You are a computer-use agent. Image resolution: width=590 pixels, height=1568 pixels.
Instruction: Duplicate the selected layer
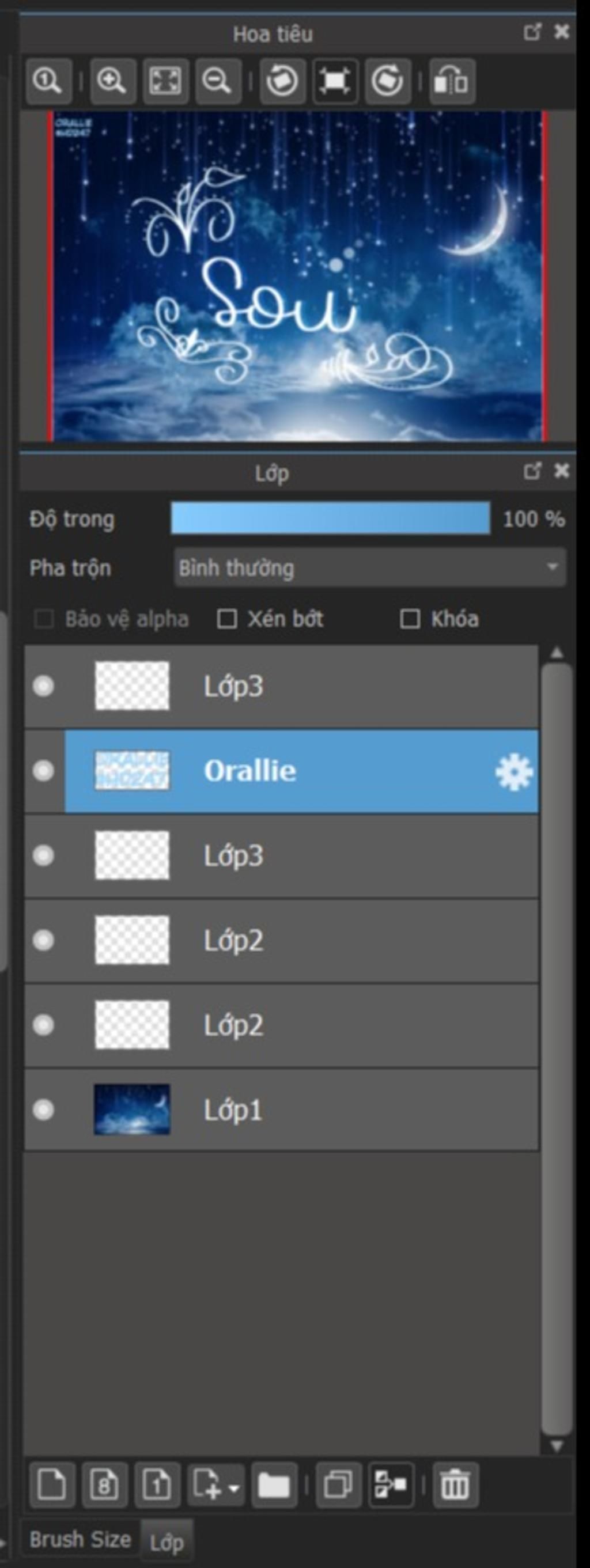point(339,1484)
